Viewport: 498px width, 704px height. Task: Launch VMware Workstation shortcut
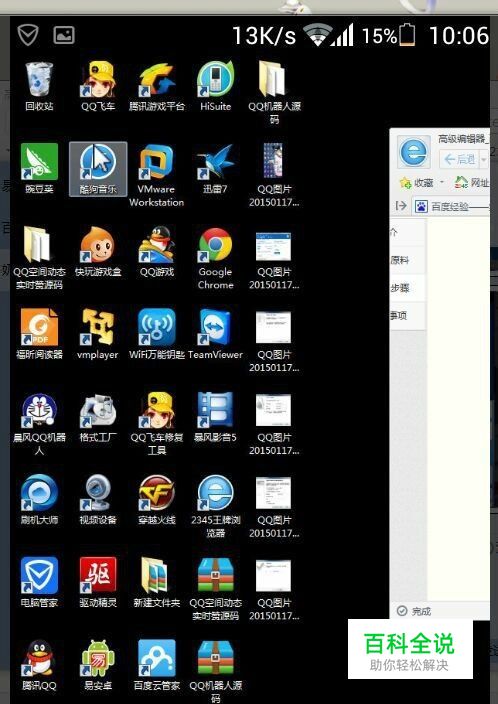[157, 175]
